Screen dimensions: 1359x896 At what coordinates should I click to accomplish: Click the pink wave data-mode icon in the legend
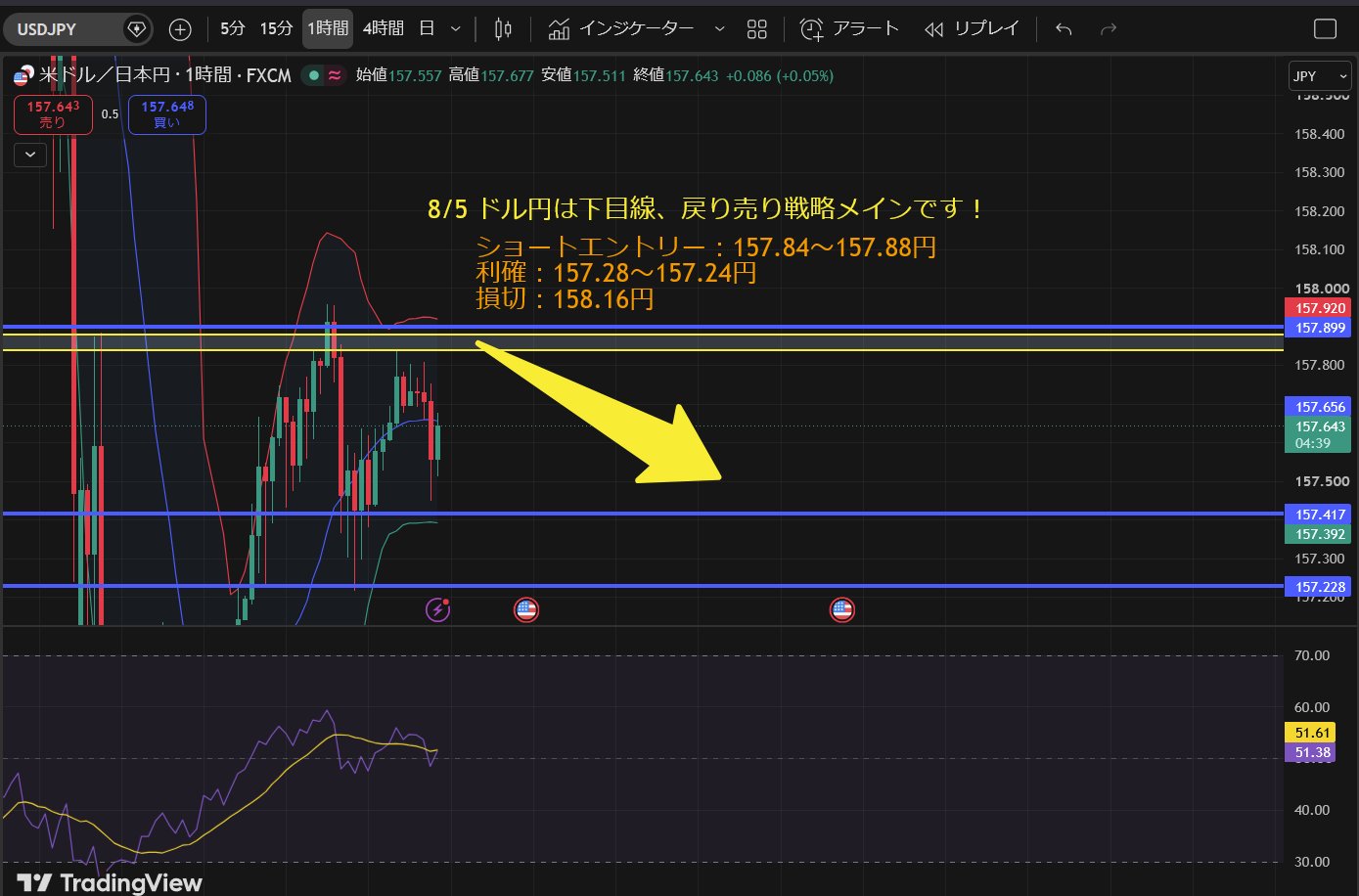tap(336, 75)
